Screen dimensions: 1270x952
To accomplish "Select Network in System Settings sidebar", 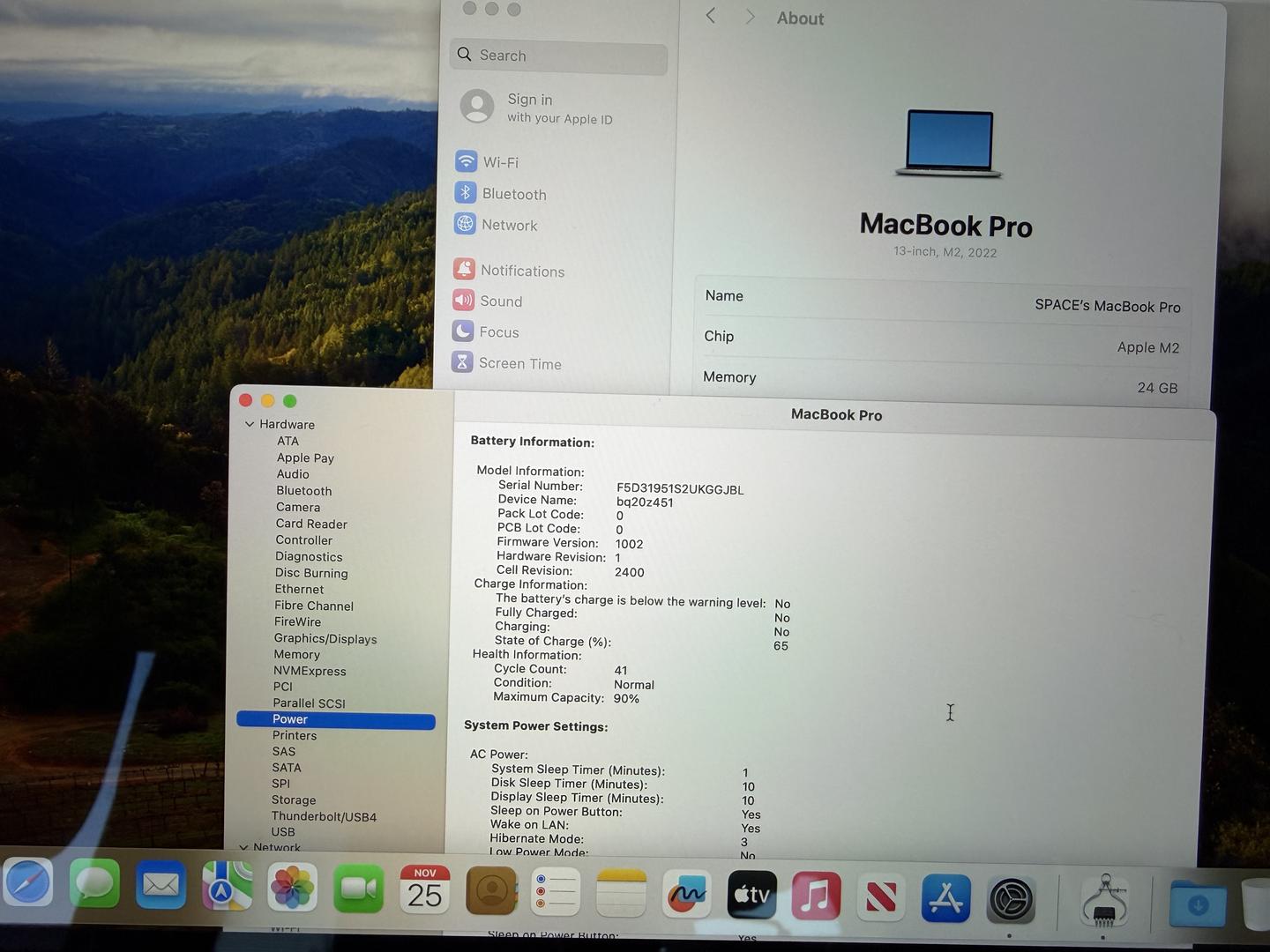I will (508, 226).
